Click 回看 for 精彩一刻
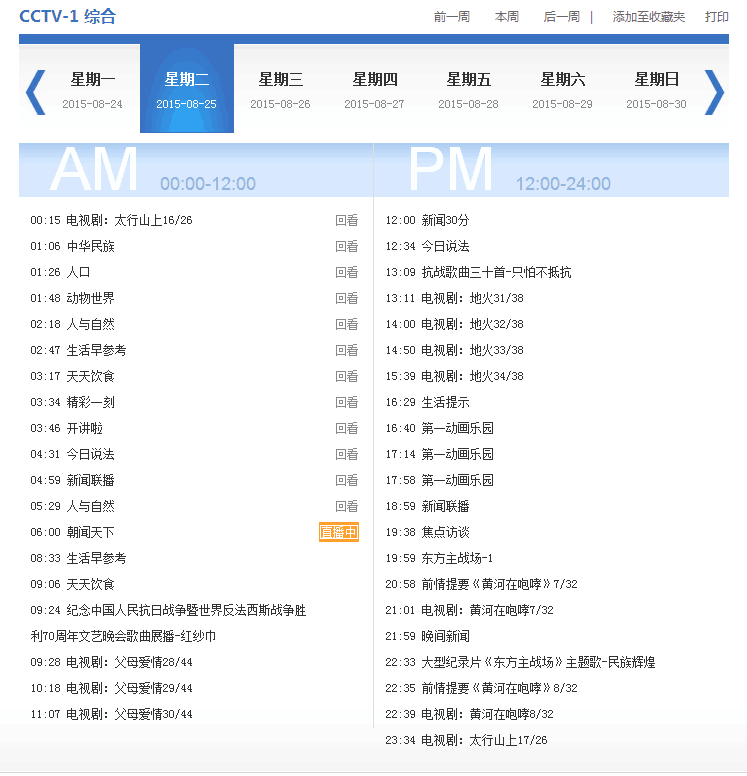 [347, 402]
